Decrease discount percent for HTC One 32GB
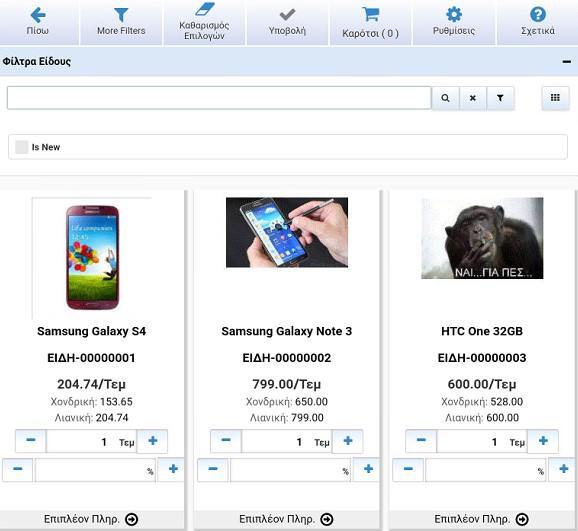This screenshot has height=531, width=578. pyautogui.click(x=408, y=469)
